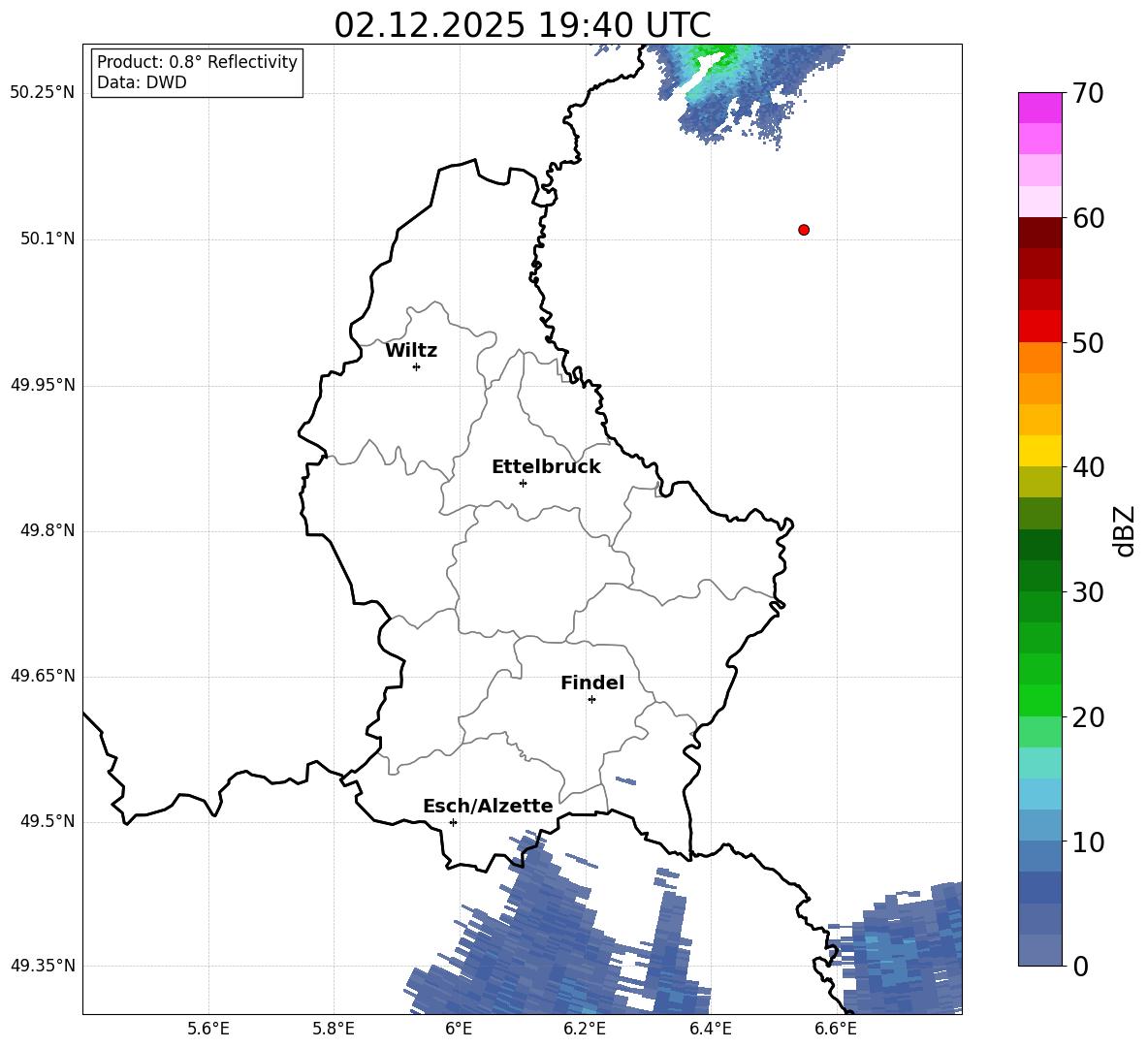This screenshot has height=1048, width=1148.
Task: Pick the olive swatch just below 40 dBZ
Action: click(1040, 482)
